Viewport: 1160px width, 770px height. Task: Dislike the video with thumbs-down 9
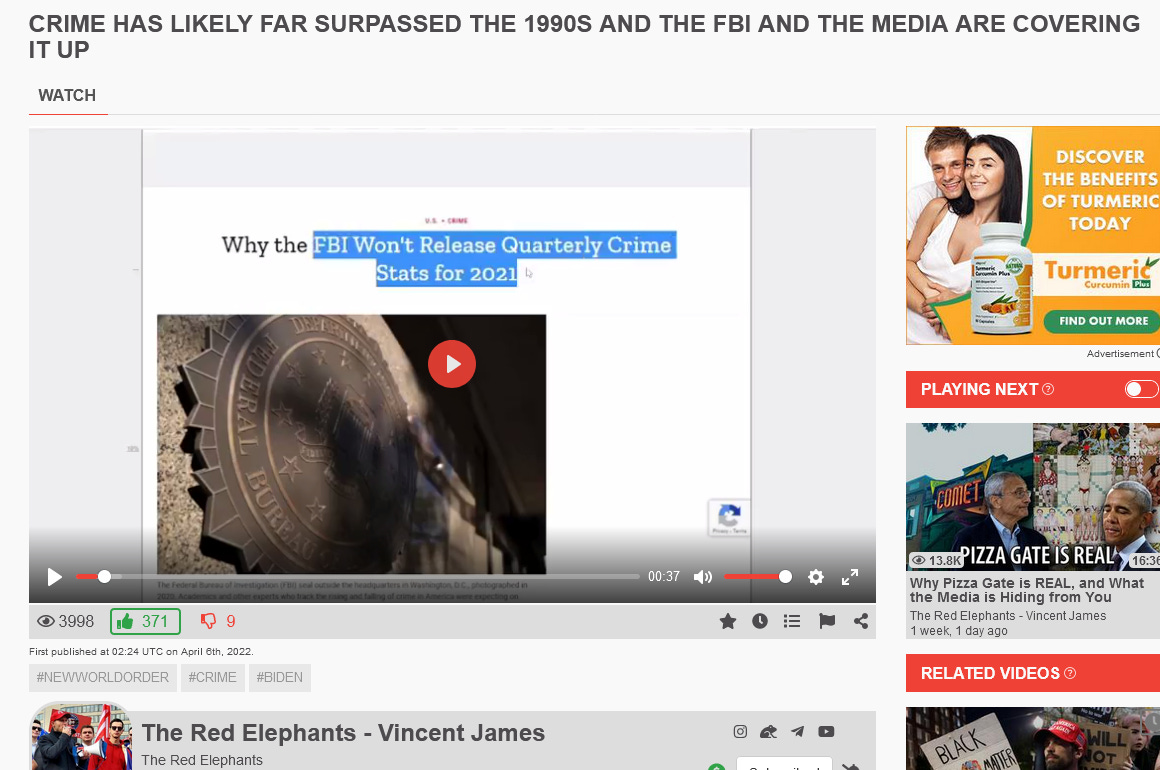click(x=218, y=621)
